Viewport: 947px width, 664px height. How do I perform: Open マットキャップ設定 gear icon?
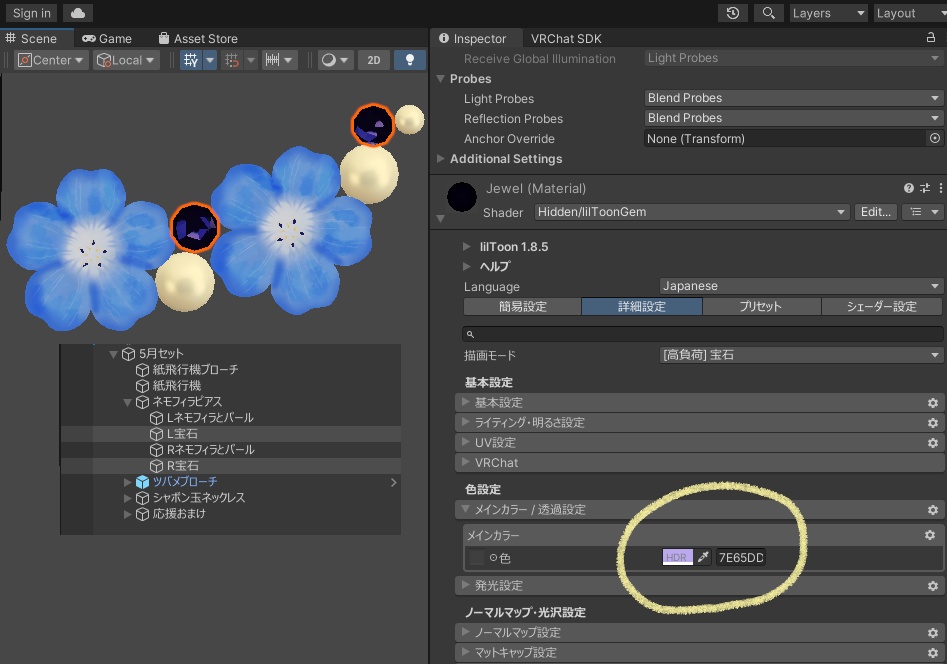tap(933, 653)
